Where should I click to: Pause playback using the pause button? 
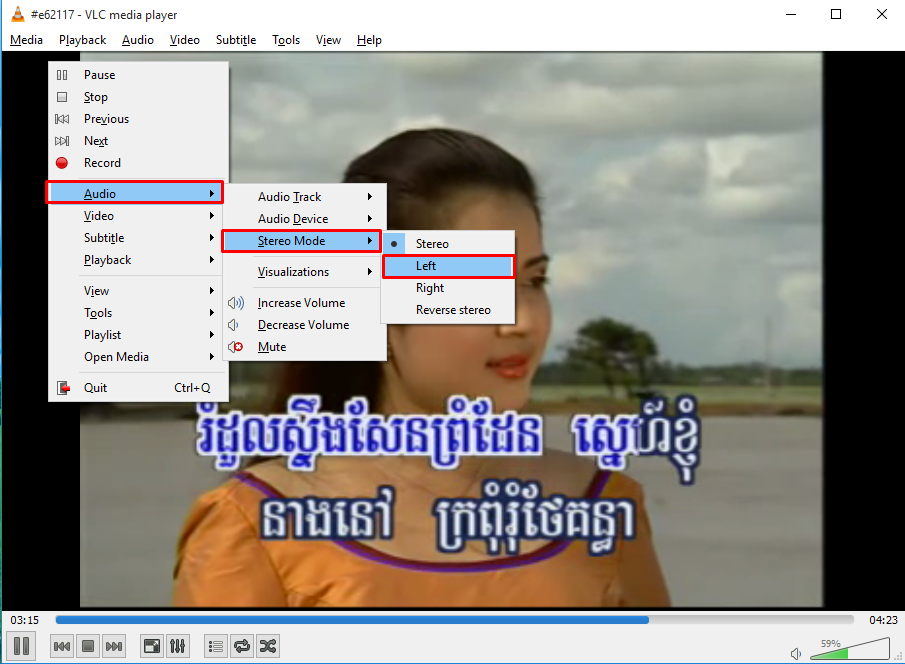tap(20, 646)
